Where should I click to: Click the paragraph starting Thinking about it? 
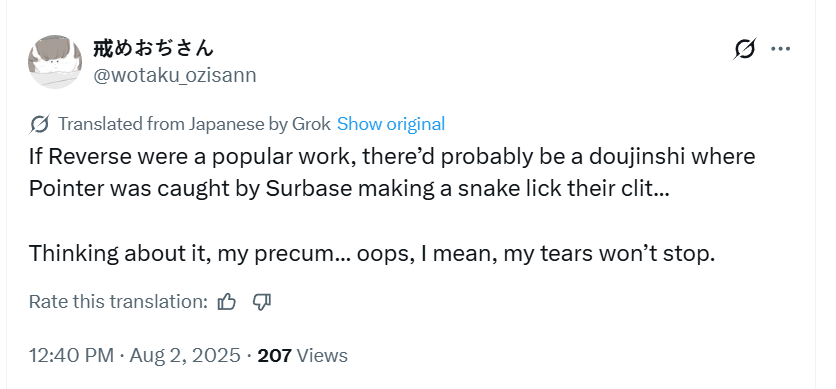pyautogui.click(x=372, y=254)
